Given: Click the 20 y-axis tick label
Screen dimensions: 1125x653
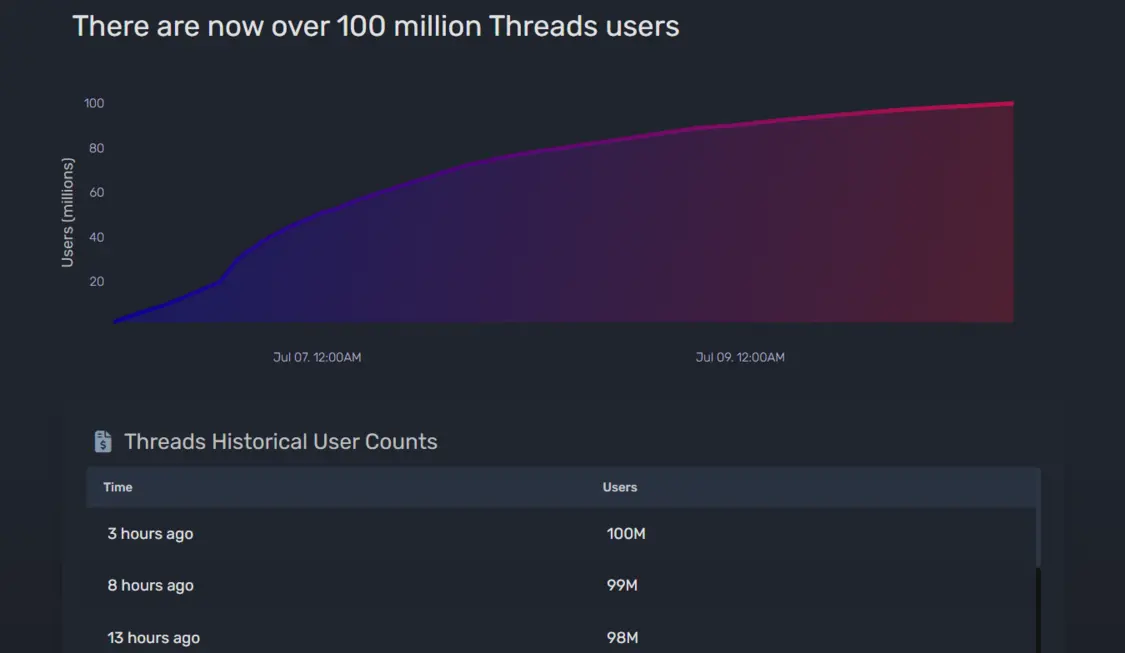Looking at the screenshot, I should point(96,281).
